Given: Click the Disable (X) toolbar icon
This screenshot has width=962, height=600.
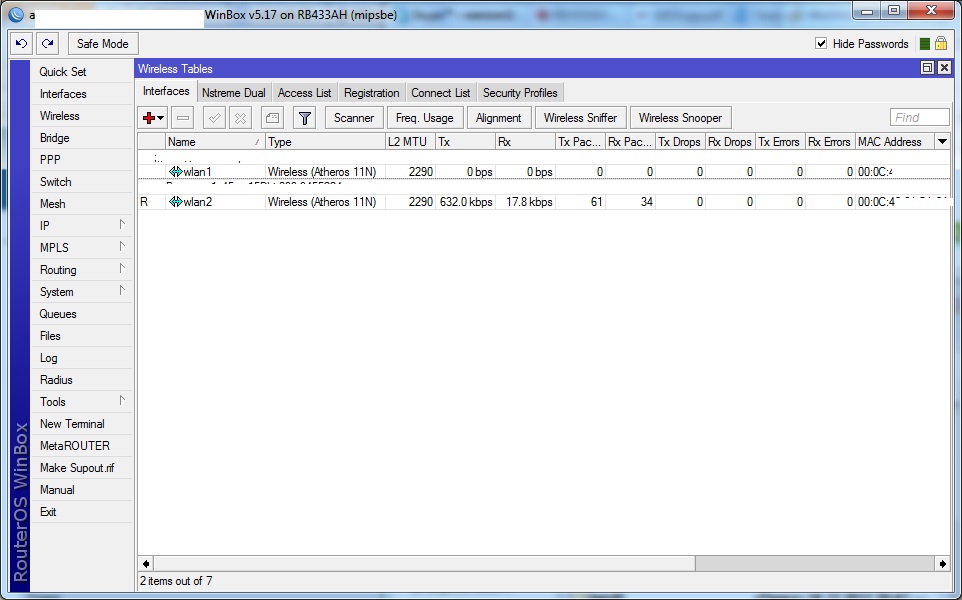Looking at the screenshot, I should [x=240, y=118].
